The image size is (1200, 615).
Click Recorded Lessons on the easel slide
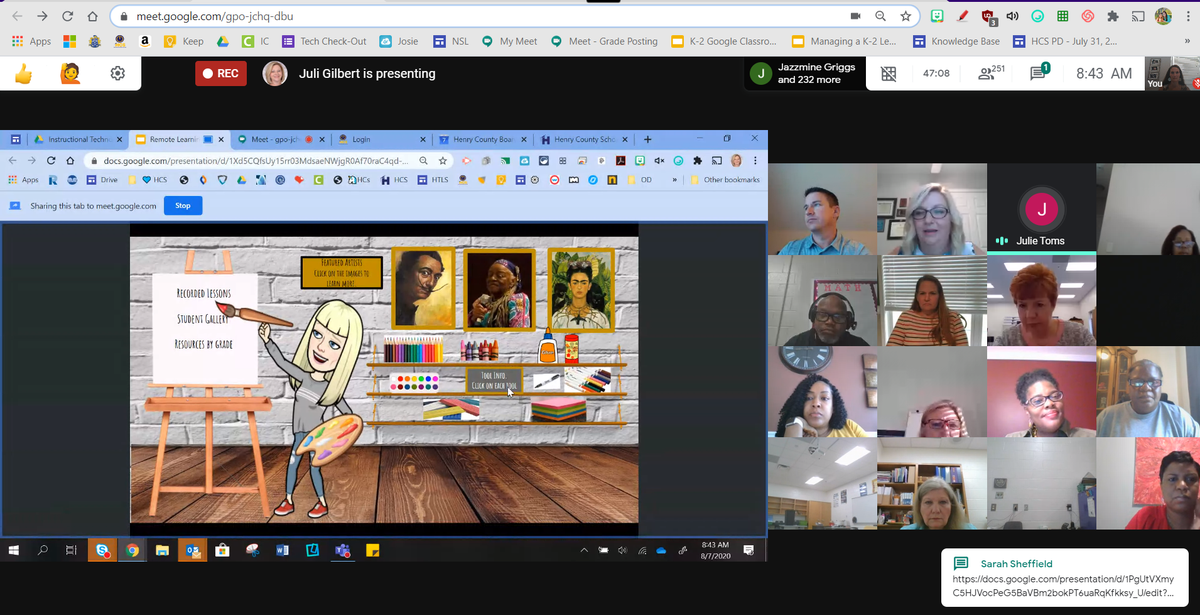(203, 293)
